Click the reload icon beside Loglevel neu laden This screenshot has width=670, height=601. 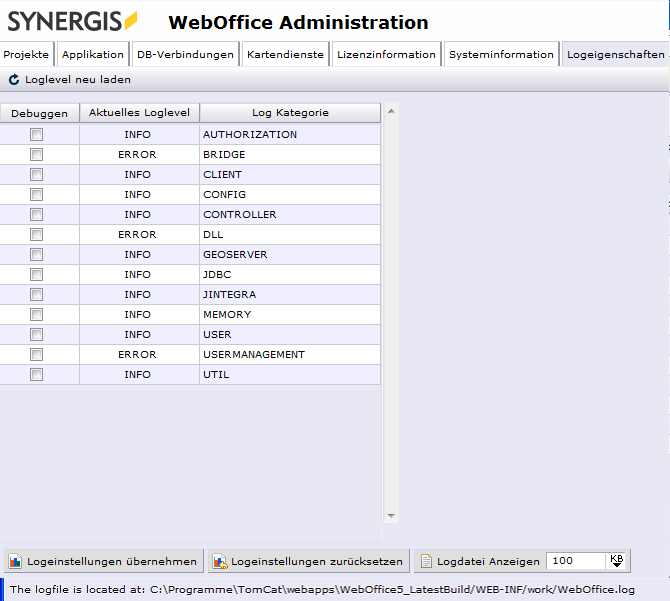click(x=13, y=80)
